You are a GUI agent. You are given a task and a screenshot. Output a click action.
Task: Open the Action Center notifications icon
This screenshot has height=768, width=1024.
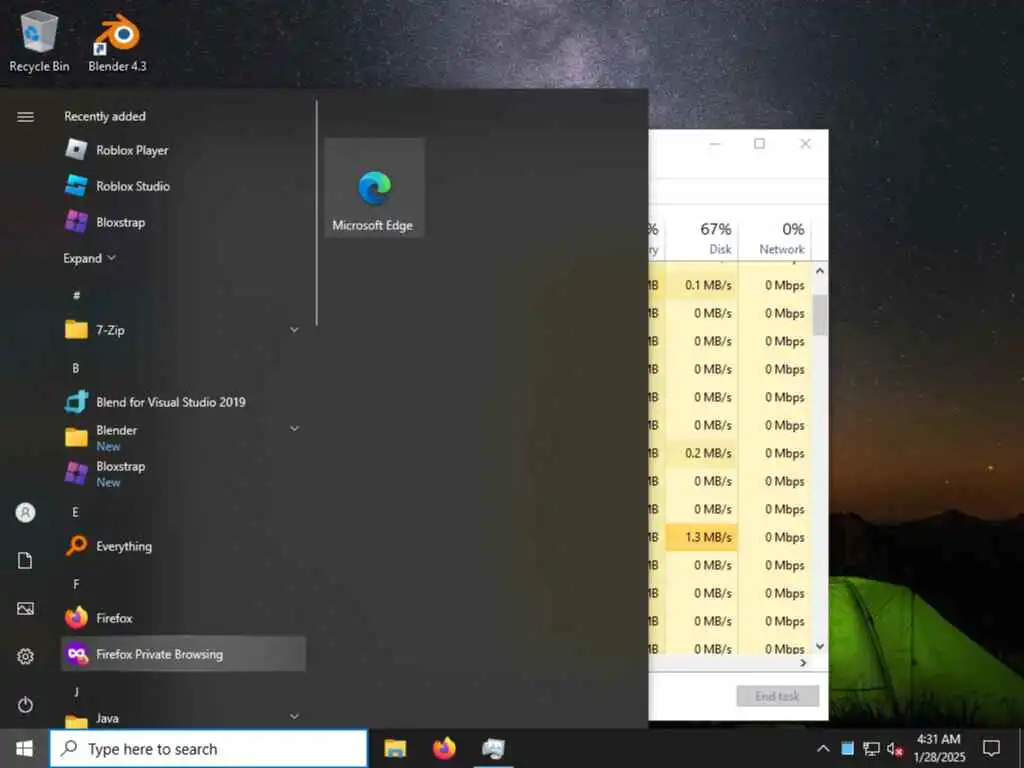991,748
